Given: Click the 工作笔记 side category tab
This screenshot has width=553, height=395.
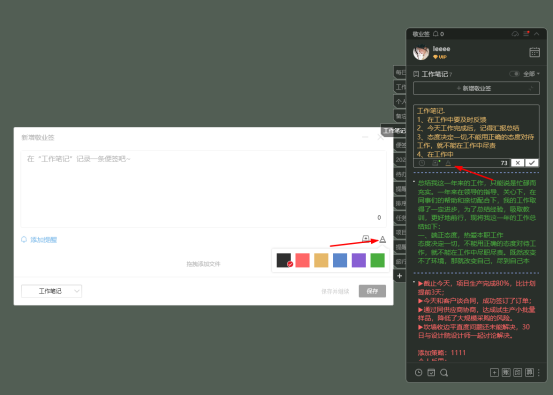Looking at the screenshot, I should click(x=394, y=130).
